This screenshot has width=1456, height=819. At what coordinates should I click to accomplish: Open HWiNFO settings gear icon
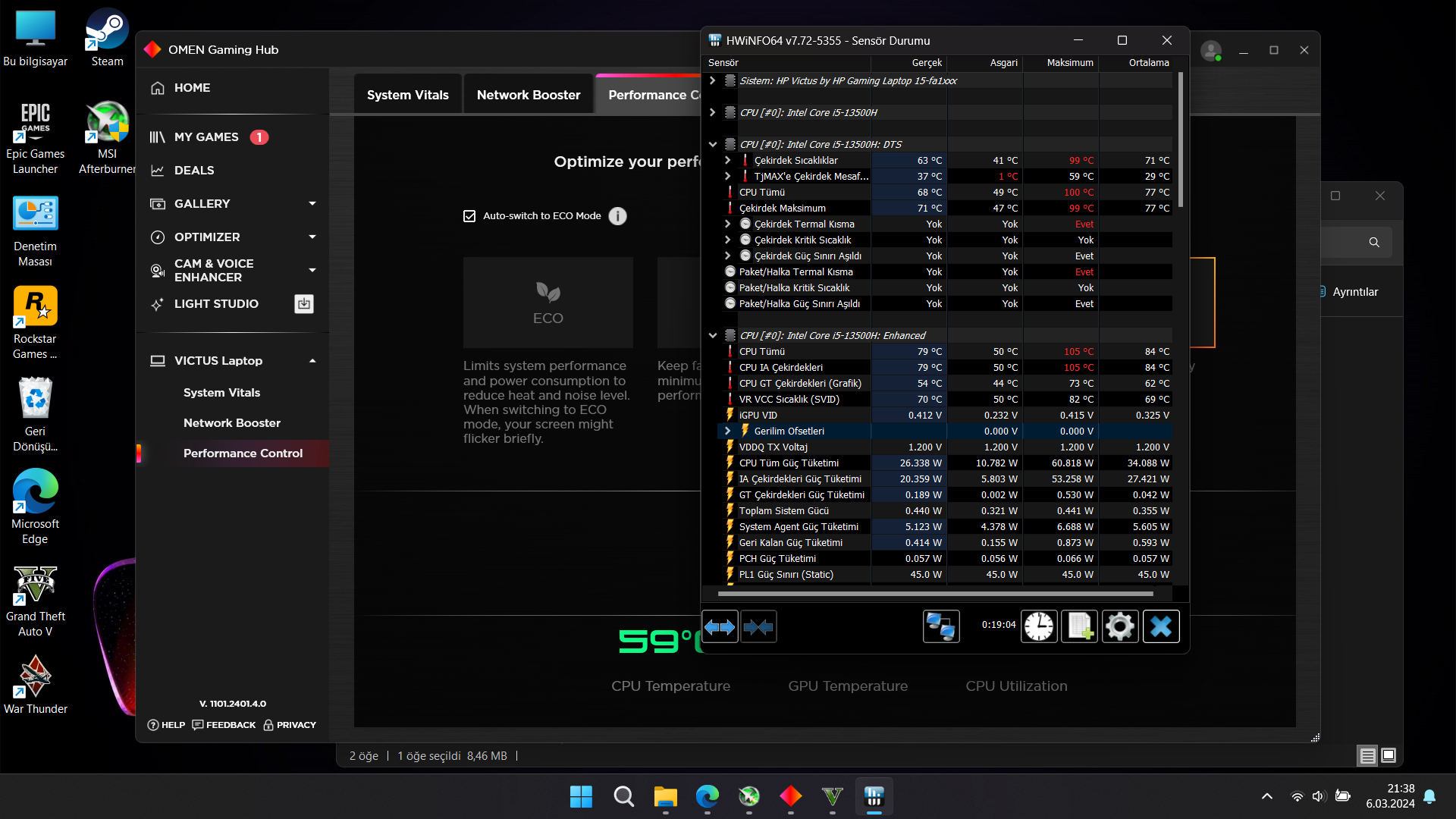tap(1120, 626)
